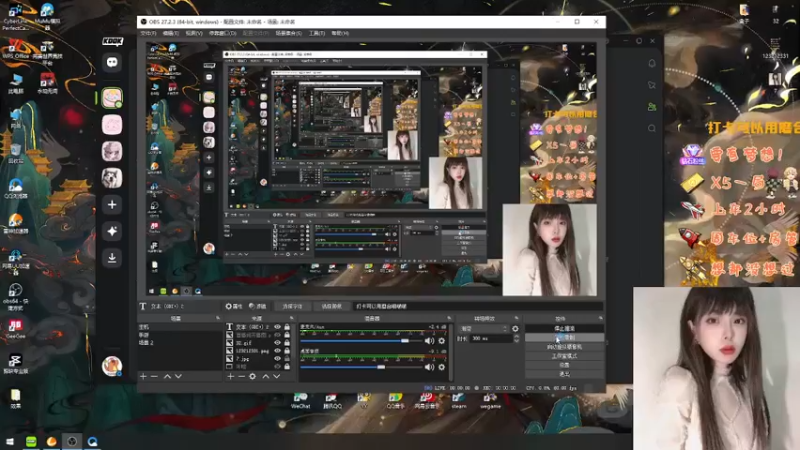The image size is (800, 450).
Task: Open 编辑(E) menu in OBS
Action: click(x=171, y=33)
